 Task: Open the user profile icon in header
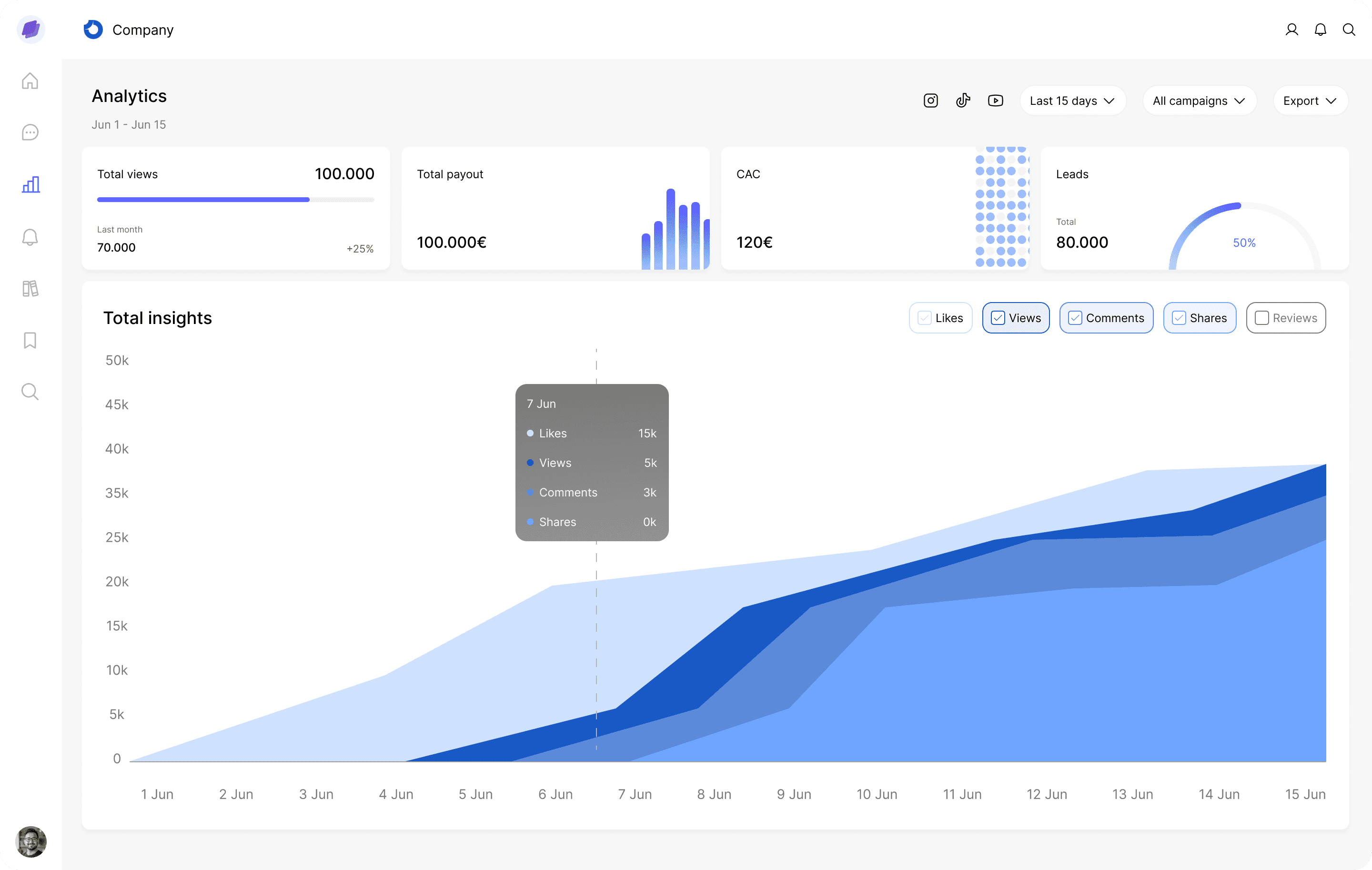pyautogui.click(x=1291, y=30)
